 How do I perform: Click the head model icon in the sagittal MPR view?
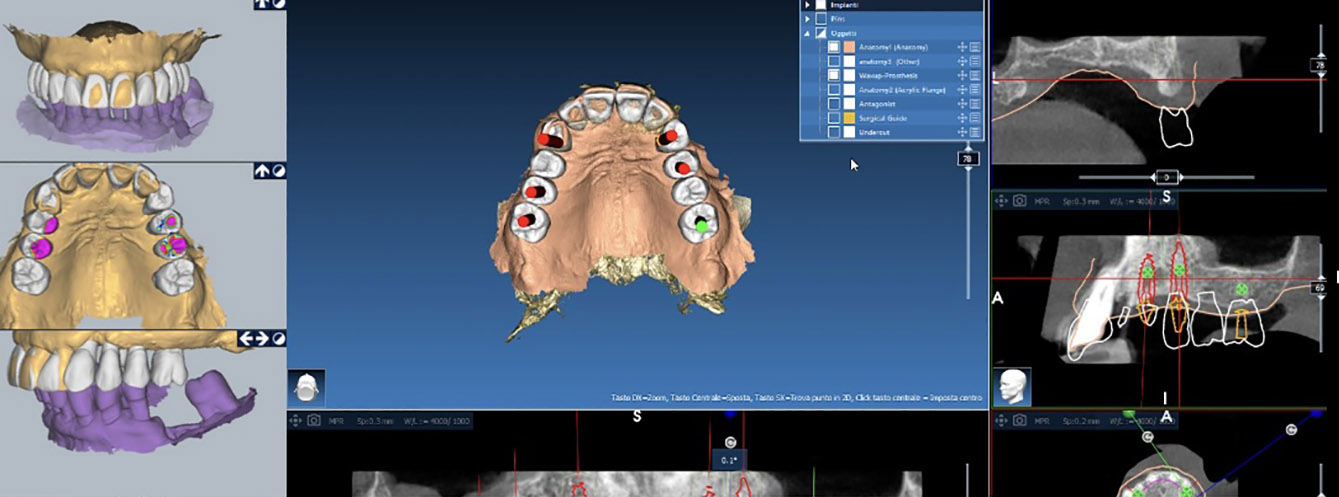(1012, 387)
